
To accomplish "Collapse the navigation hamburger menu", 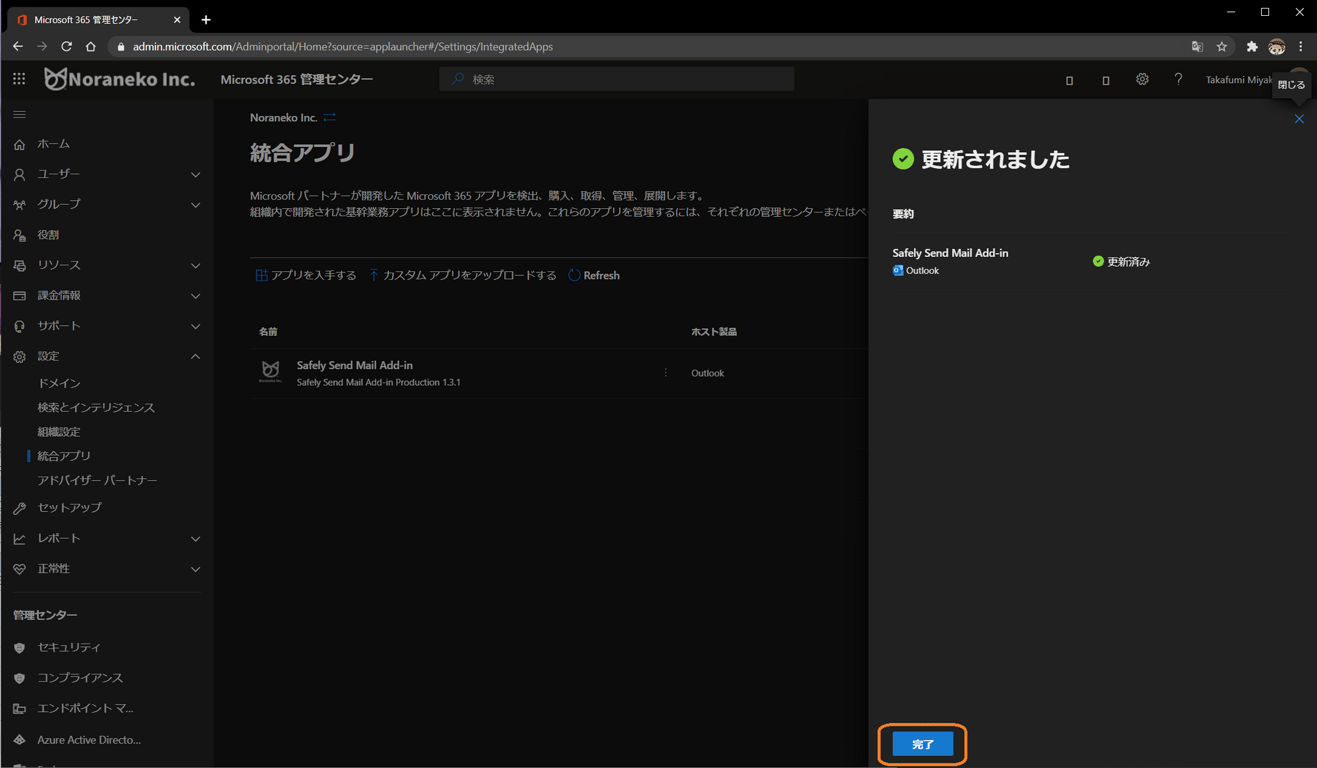I will 19,115.
